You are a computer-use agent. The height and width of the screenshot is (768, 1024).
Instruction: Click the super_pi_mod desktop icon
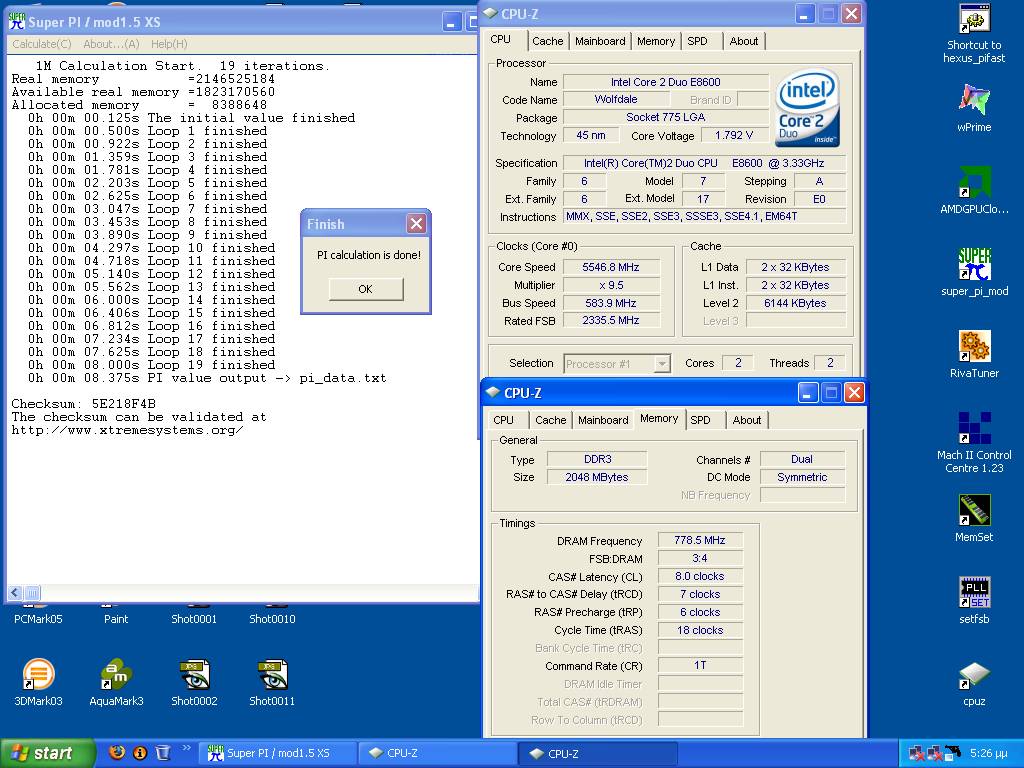[x=974, y=264]
